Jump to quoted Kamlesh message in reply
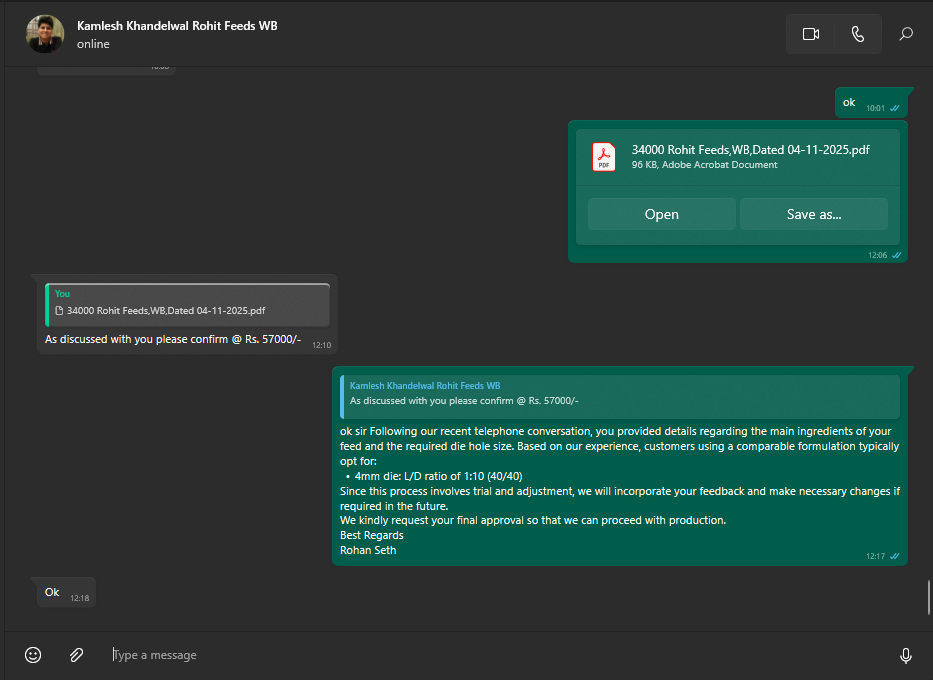This screenshot has width=933, height=680. 619,393
